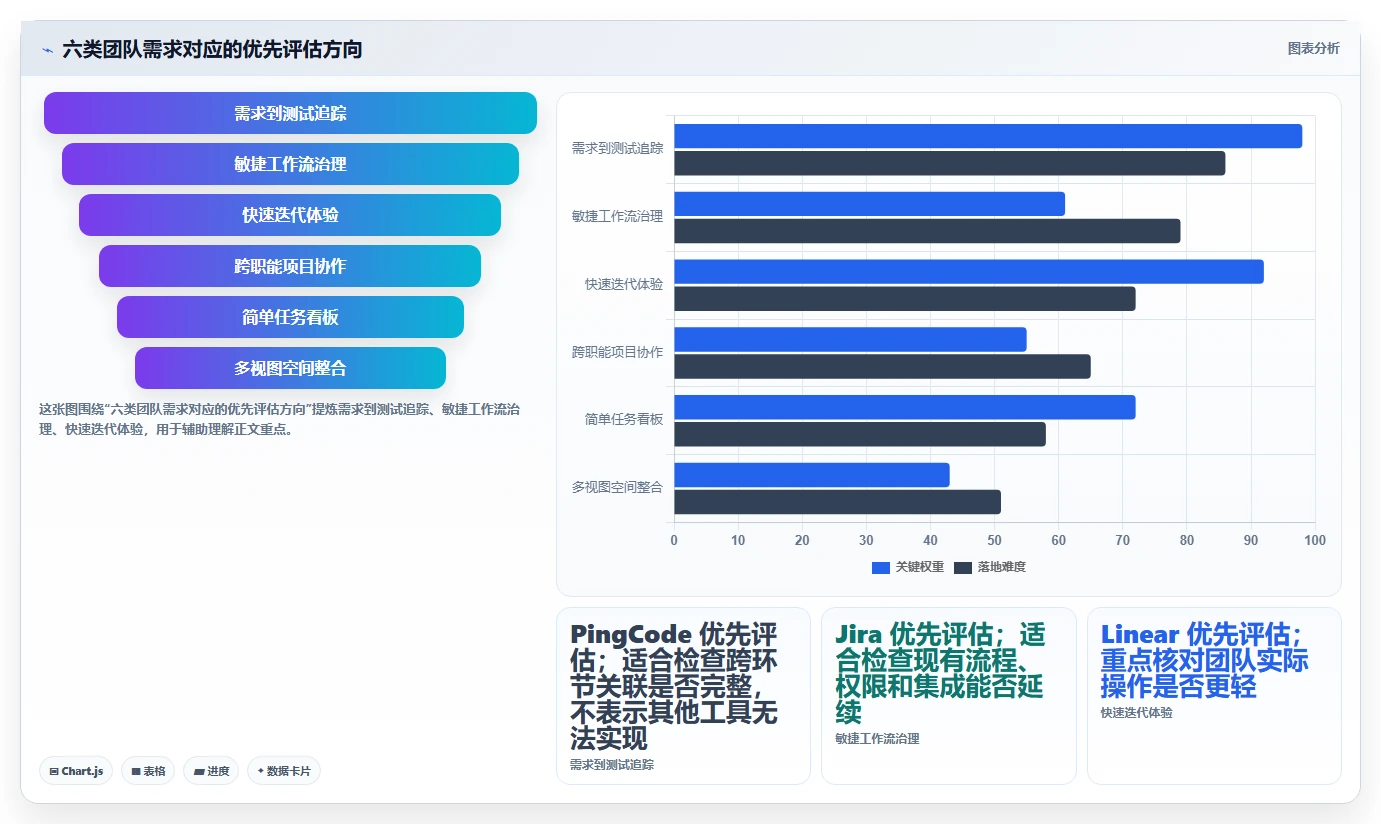The height and width of the screenshot is (824, 1381).
Task: Click the 关键权重 bar for 多视图空间整合
Action: tap(811, 475)
